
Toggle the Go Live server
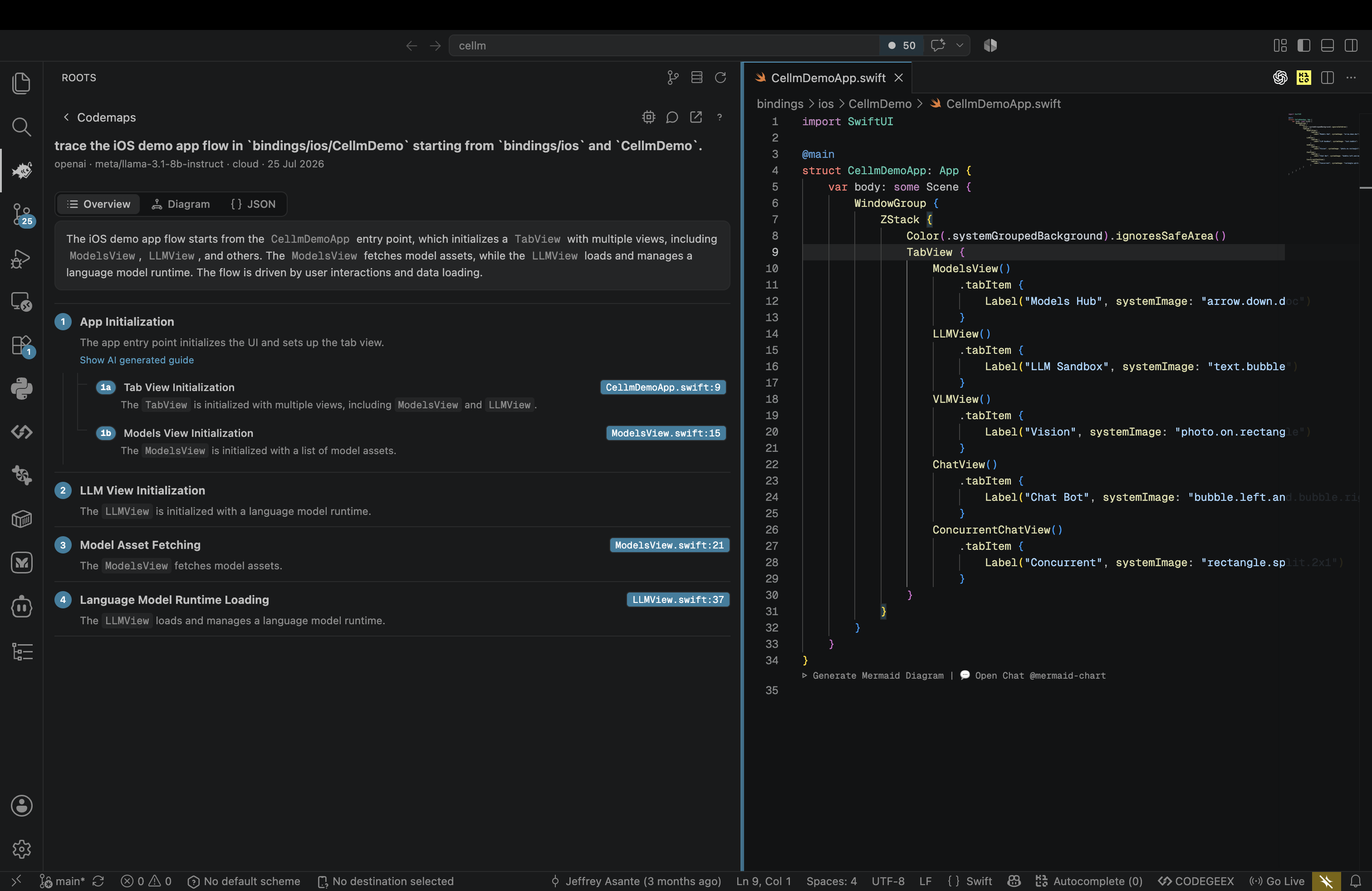click(1276, 881)
